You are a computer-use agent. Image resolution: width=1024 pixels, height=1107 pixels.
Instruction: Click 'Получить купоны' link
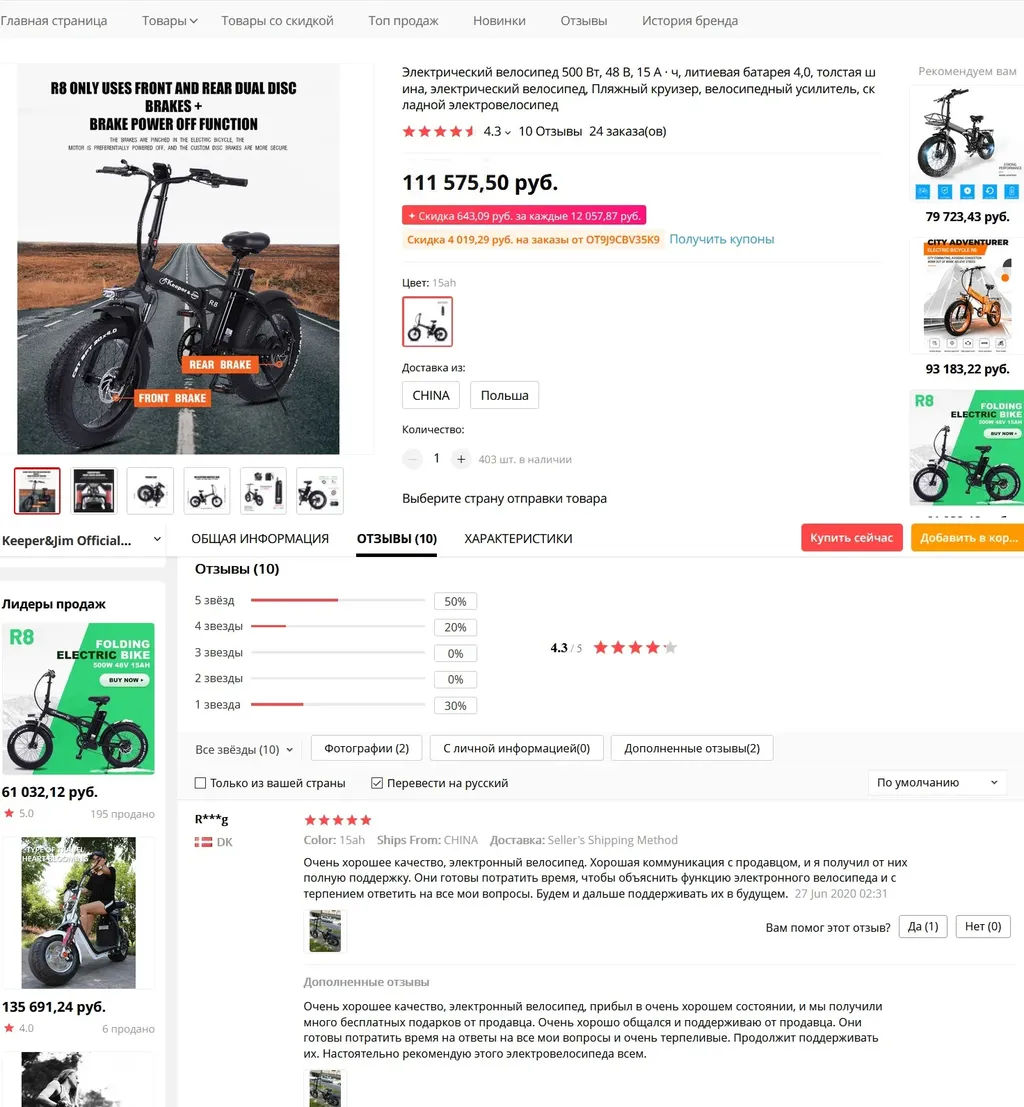pyautogui.click(x=722, y=239)
